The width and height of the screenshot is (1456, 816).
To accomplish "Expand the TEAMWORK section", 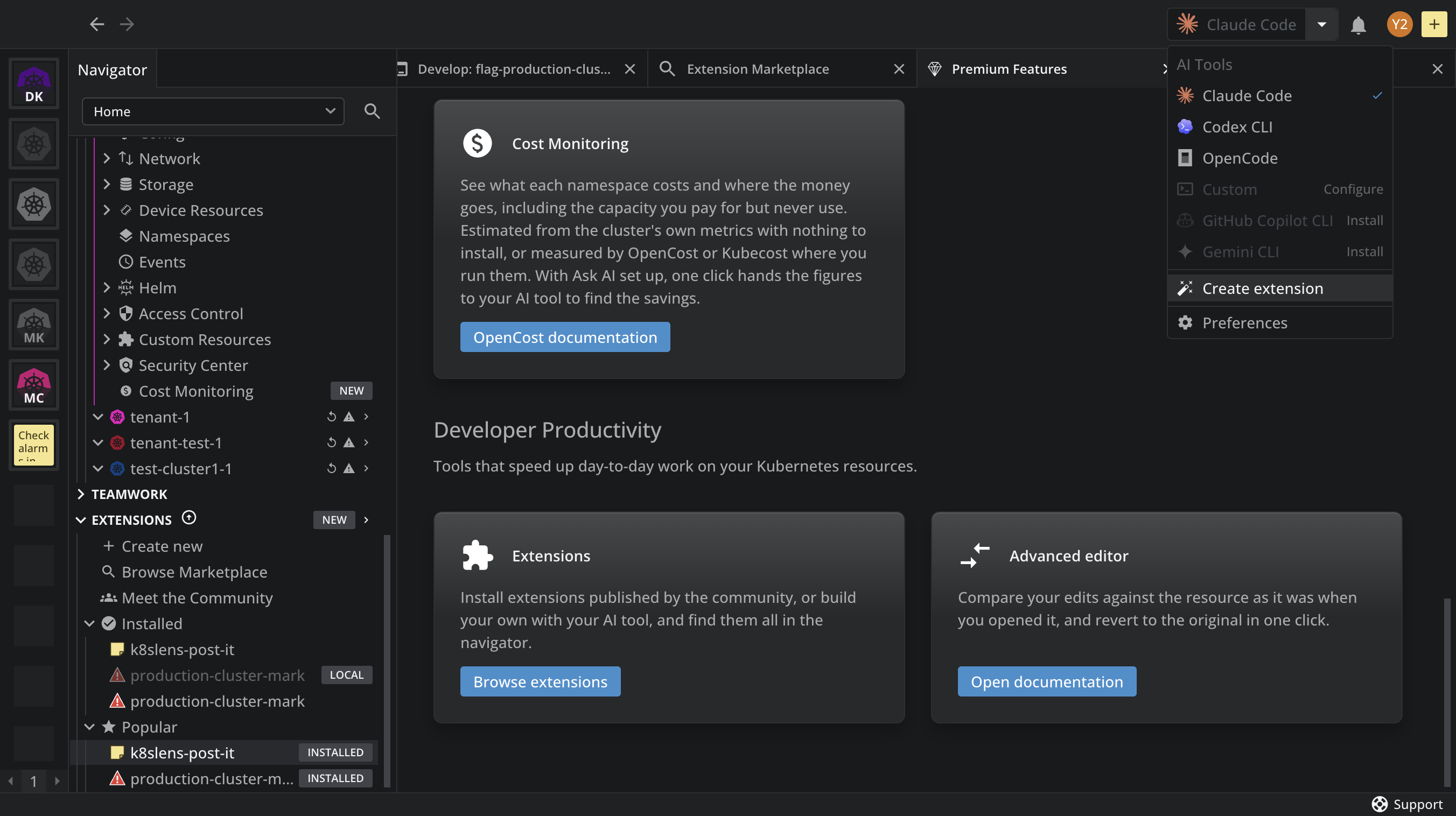I will (81, 495).
